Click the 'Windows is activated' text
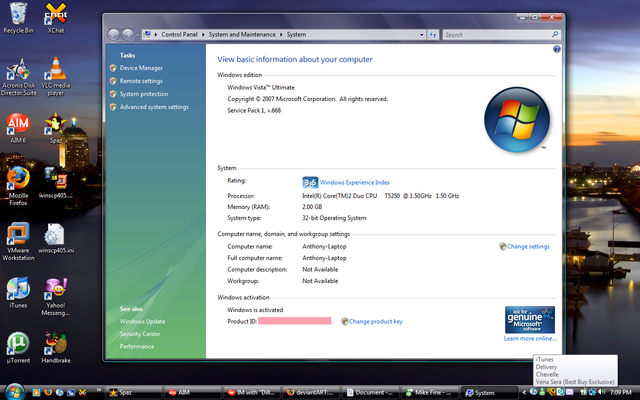The height and width of the screenshot is (400, 640). [x=255, y=310]
